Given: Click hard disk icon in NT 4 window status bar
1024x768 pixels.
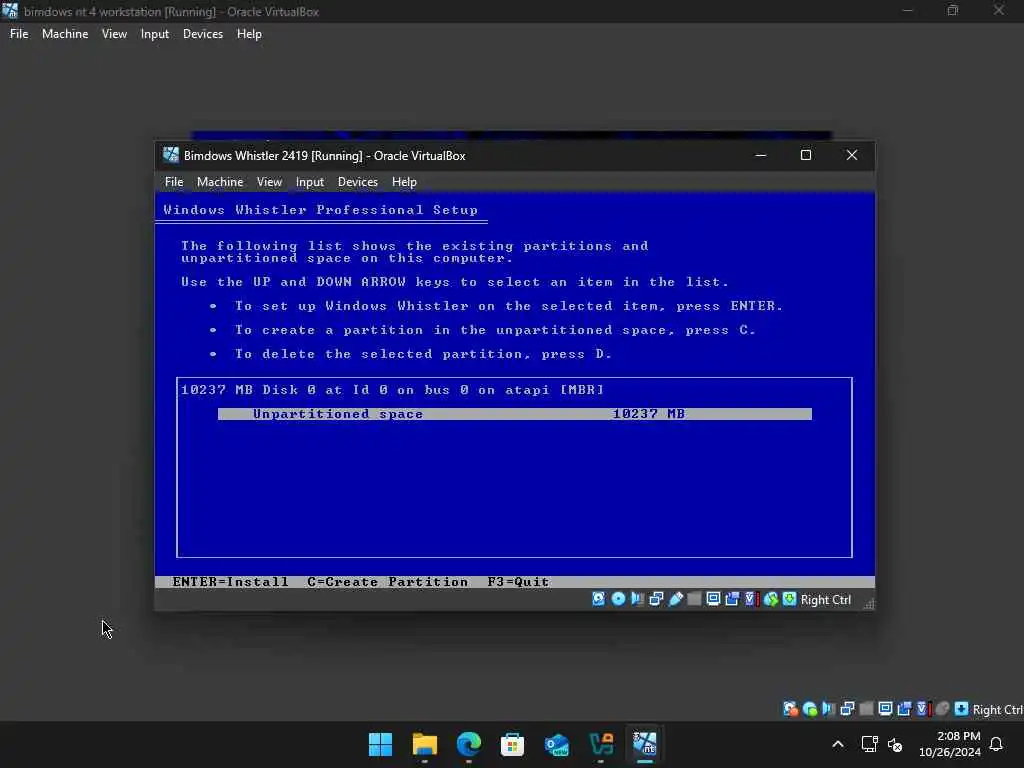Looking at the screenshot, I should point(790,709).
